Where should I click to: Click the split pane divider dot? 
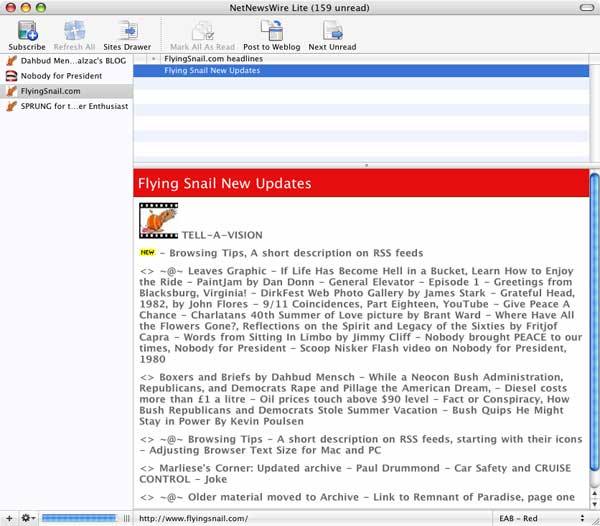(x=366, y=166)
